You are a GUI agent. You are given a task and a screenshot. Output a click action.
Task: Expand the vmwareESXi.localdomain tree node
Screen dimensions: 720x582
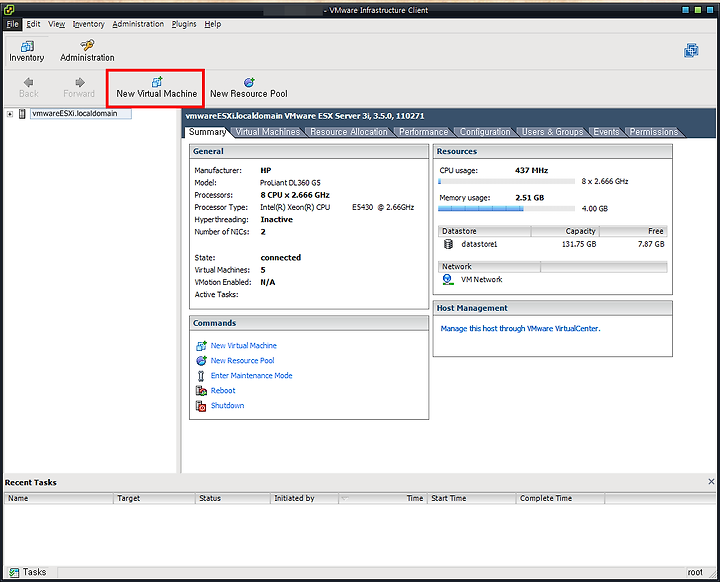(x=10, y=114)
